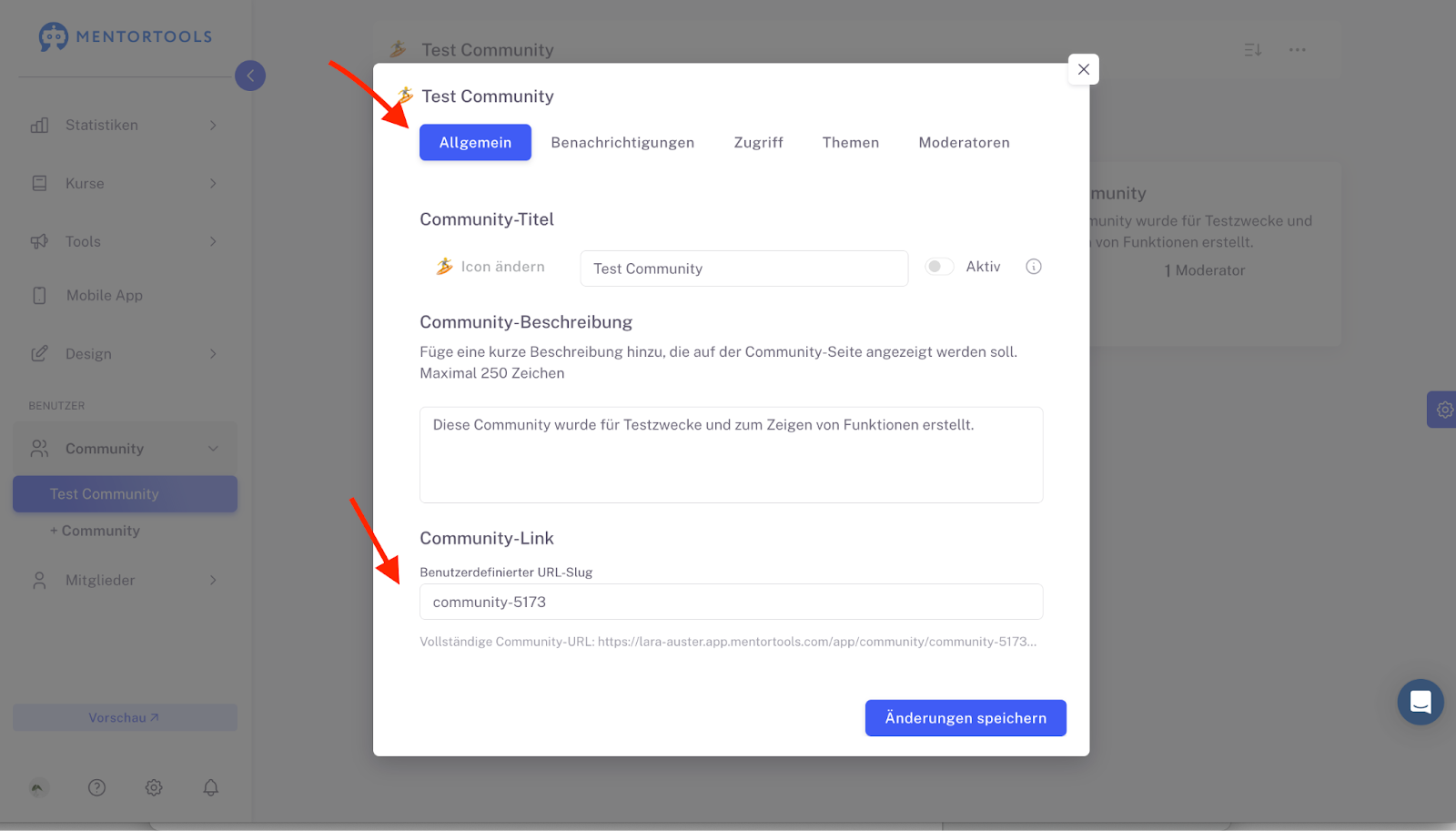
Task: Select the Allgemein tab
Action: tap(475, 143)
